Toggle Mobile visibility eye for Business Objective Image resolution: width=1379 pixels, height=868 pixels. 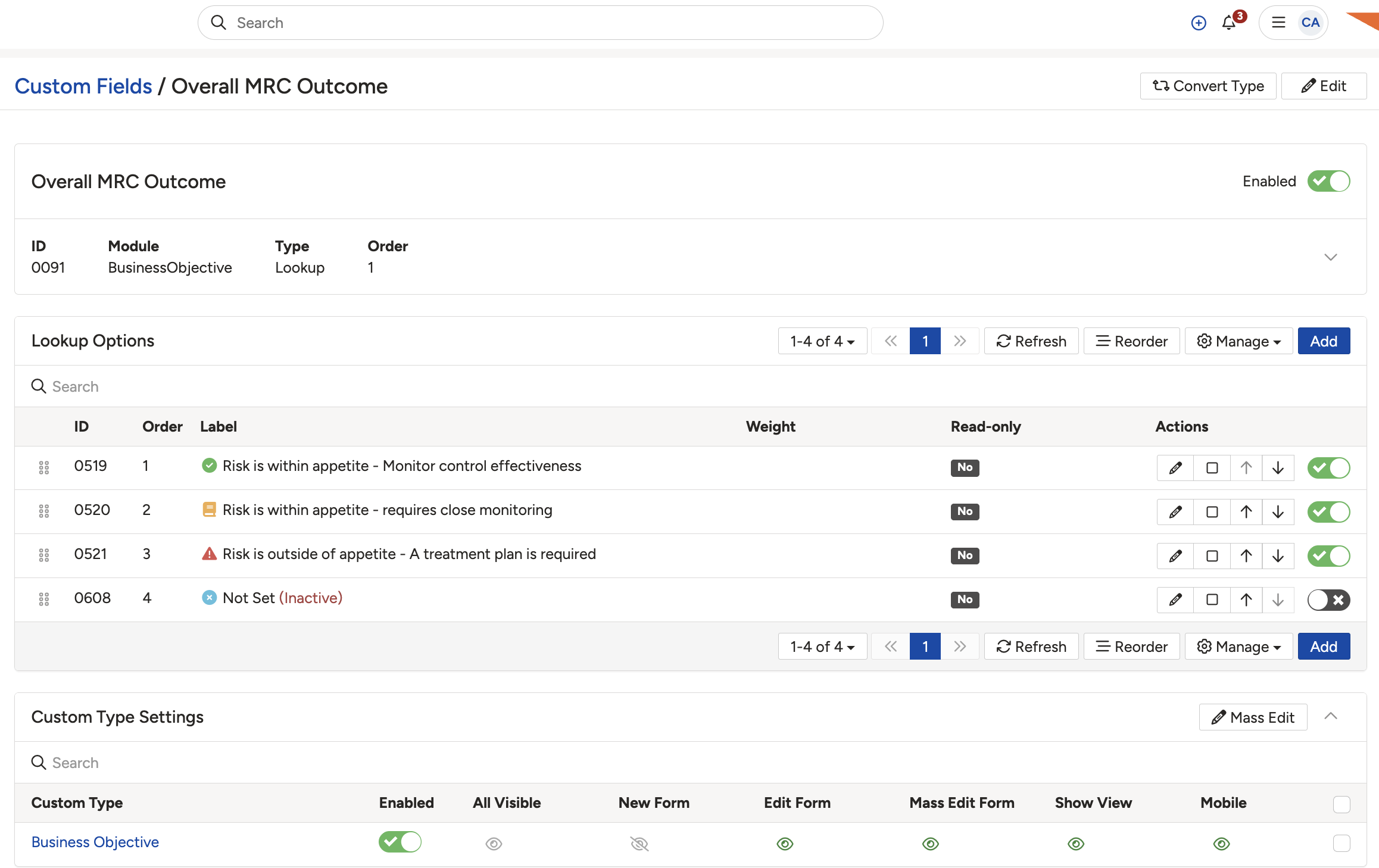(x=1221, y=844)
